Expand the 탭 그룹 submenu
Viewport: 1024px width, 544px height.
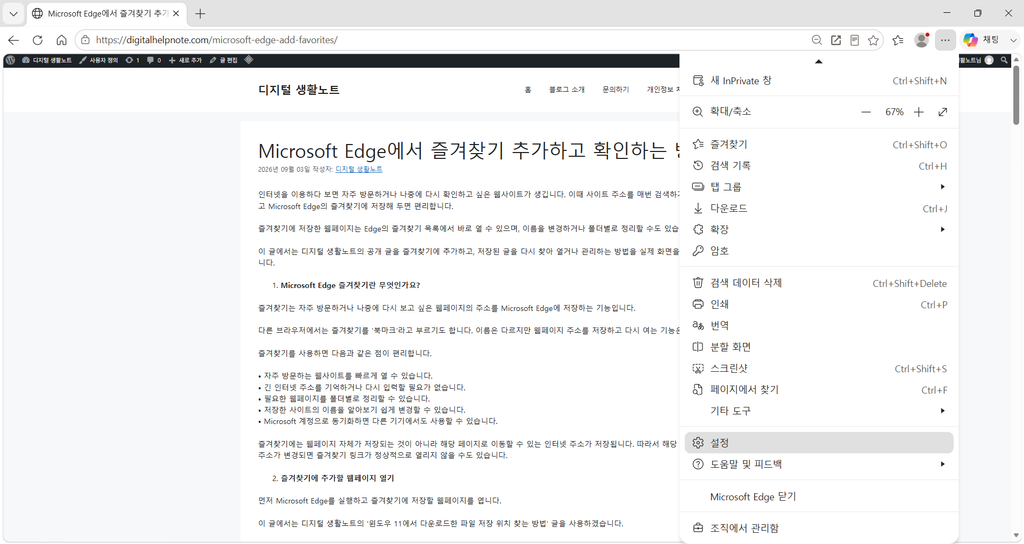point(819,187)
